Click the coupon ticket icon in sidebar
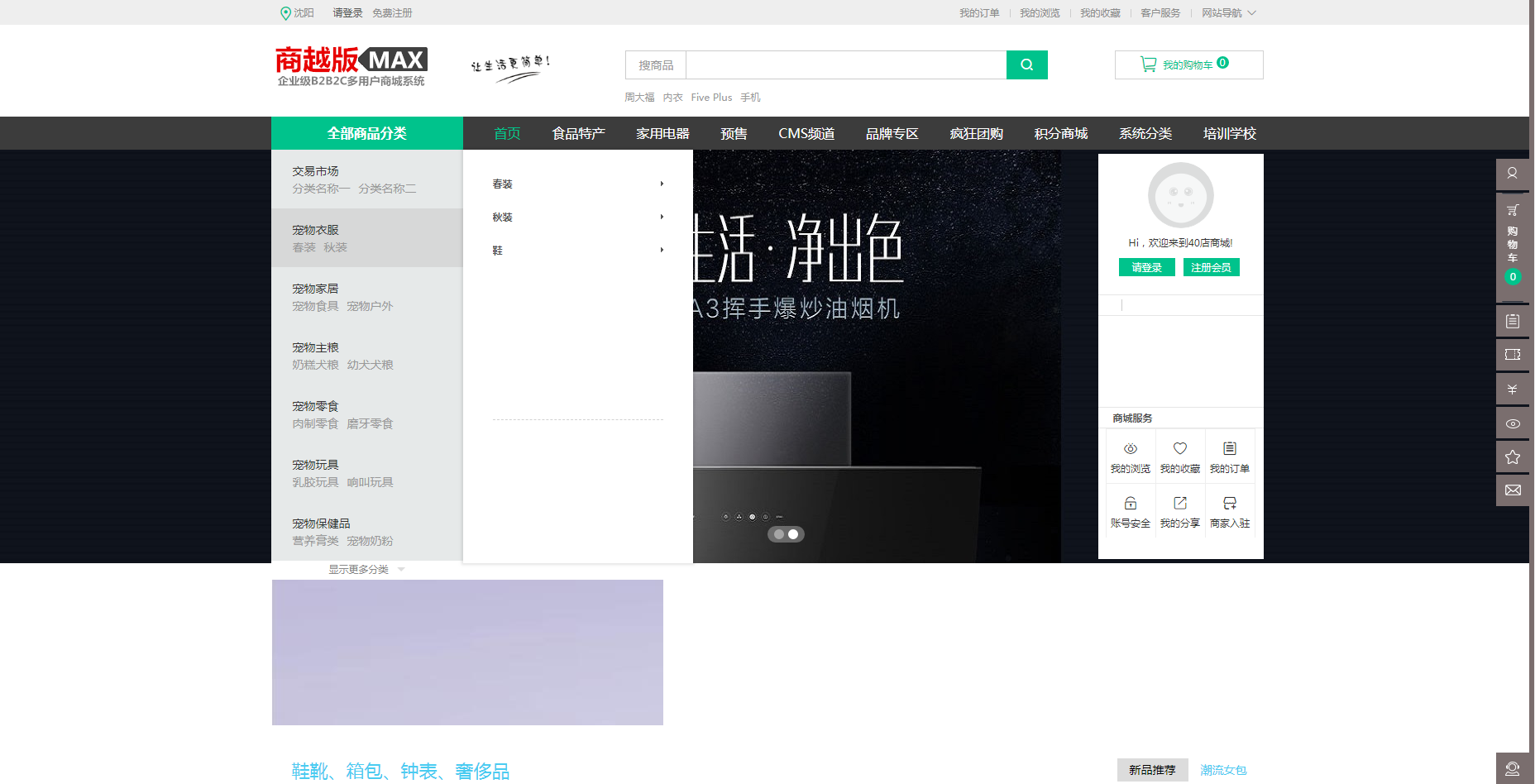 click(x=1512, y=355)
